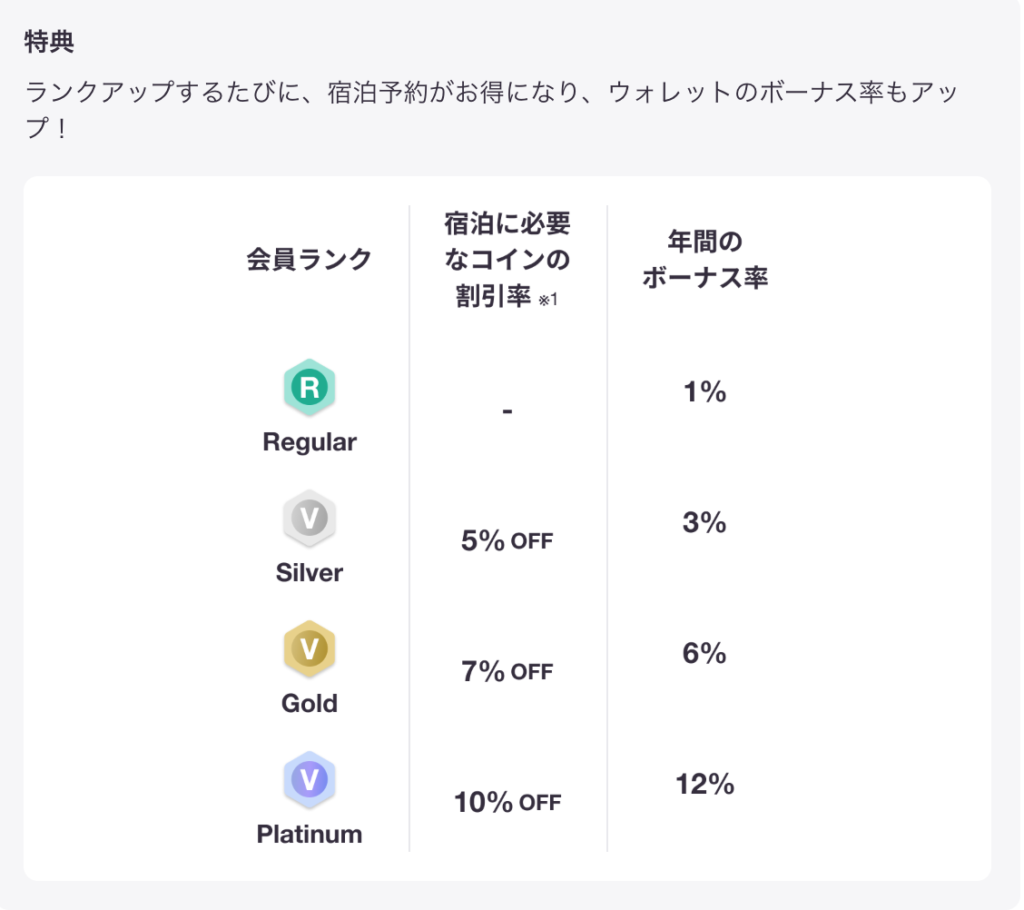Click the 6% Gold bonus rate
Image resolution: width=1024 pixels, height=910 pixels.
pyautogui.click(x=705, y=654)
